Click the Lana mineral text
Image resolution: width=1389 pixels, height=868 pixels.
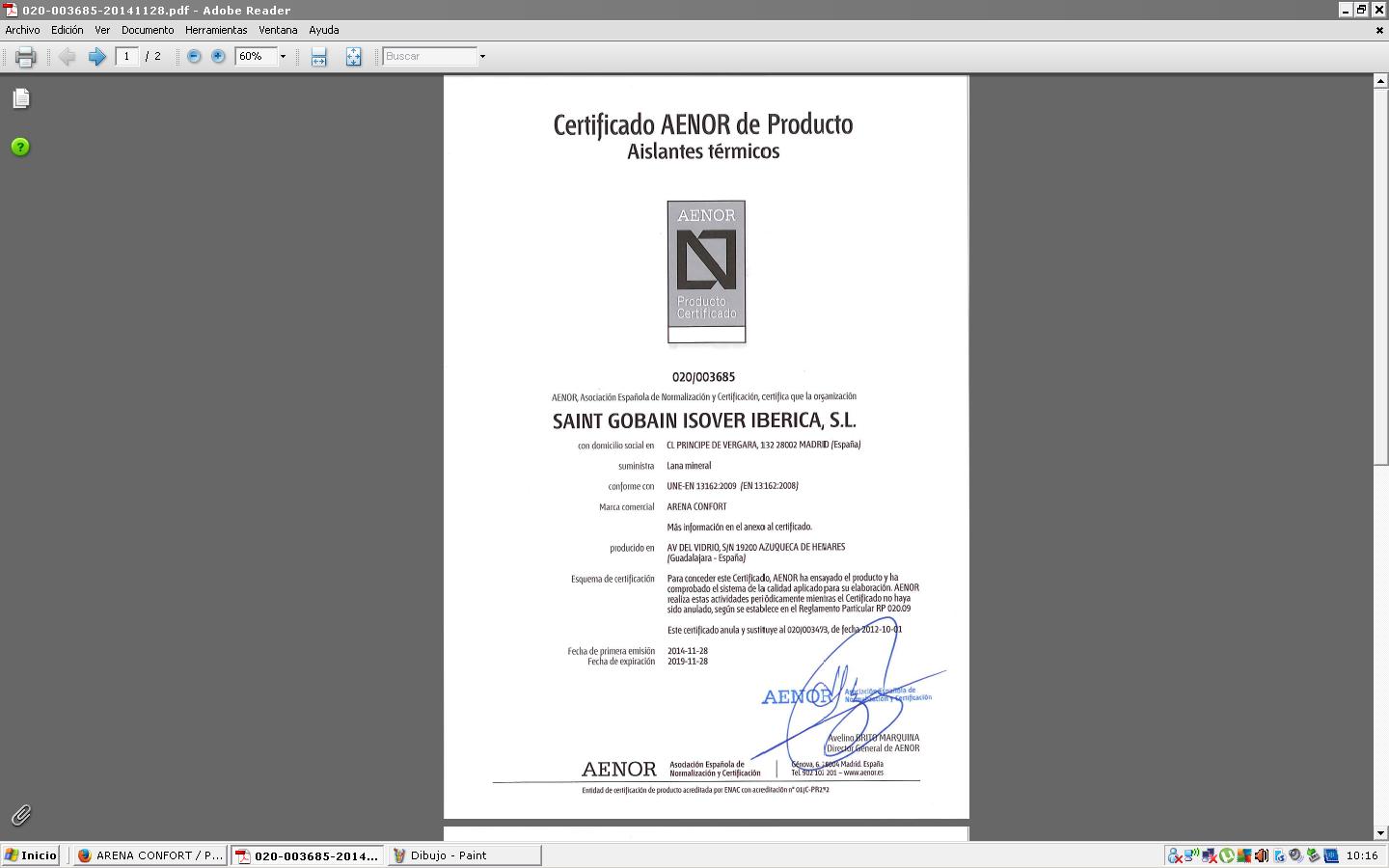[x=689, y=466]
